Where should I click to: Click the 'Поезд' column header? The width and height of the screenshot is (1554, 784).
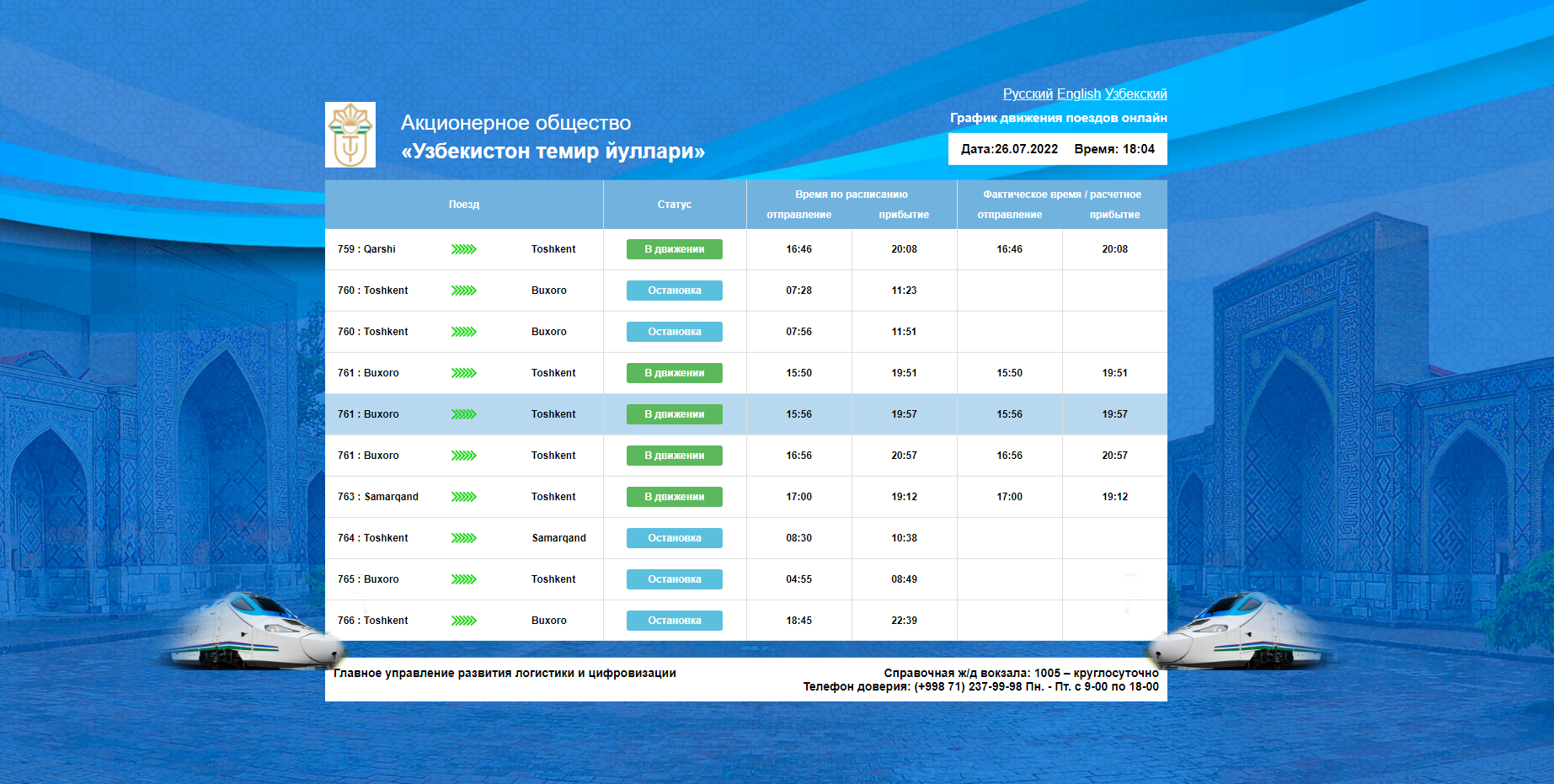click(463, 205)
